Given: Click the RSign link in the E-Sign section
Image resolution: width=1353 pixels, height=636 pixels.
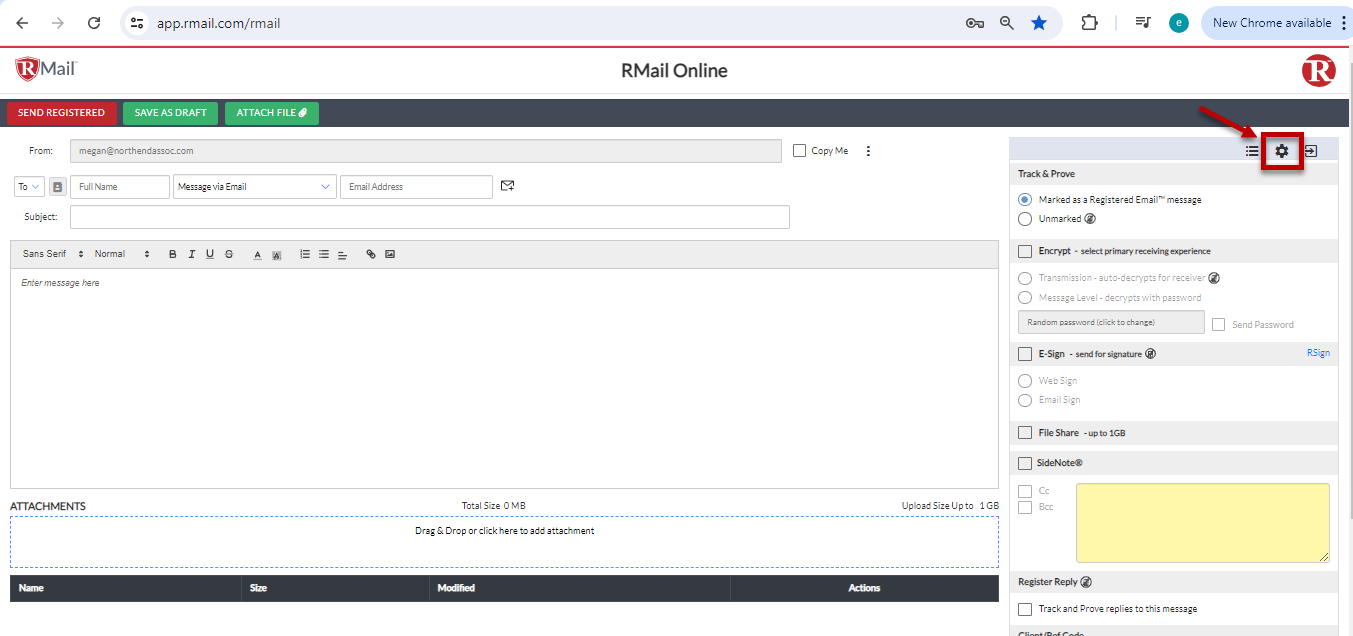Looking at the screenshot, I should [1318, 352].
